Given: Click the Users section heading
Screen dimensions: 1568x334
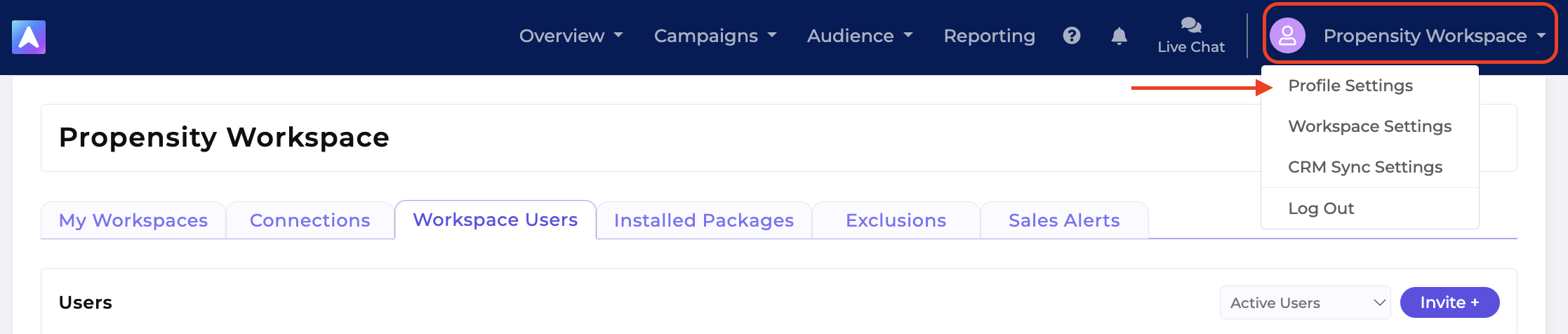Looking at the screenshot, I should tap(86, 302).
